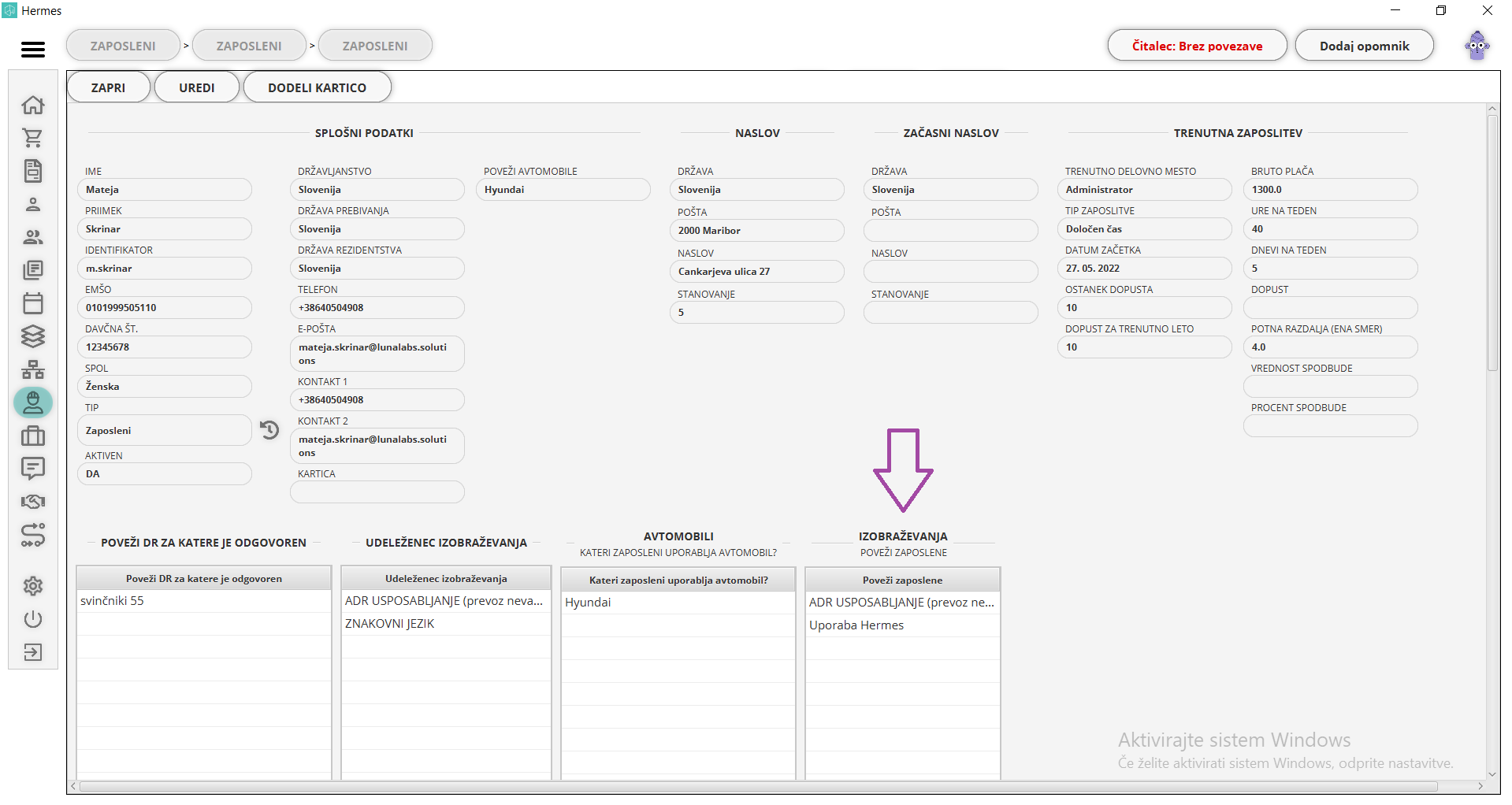Click the empty KARTICA field
The width and height of the screenshot is (1512, 805).
tap(377, 492)
